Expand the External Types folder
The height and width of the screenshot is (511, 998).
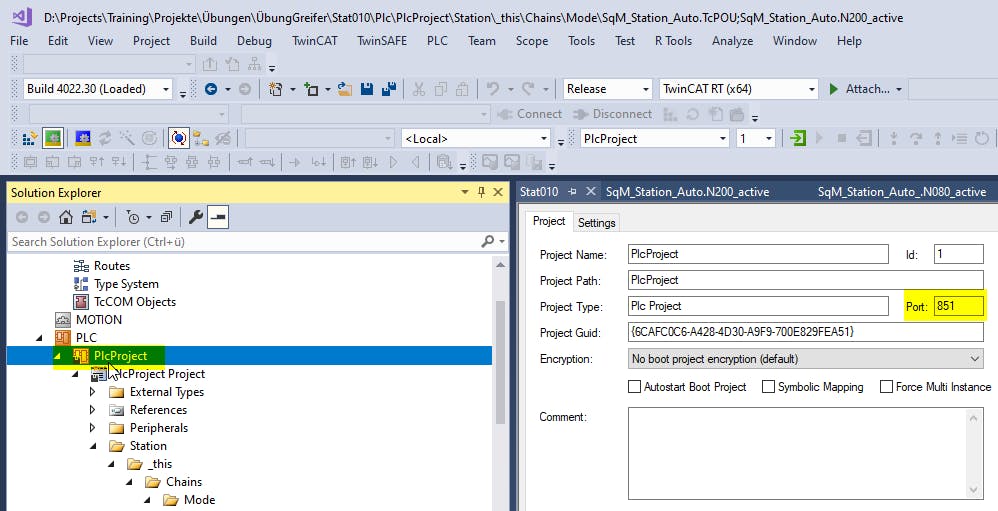(93, 392)
